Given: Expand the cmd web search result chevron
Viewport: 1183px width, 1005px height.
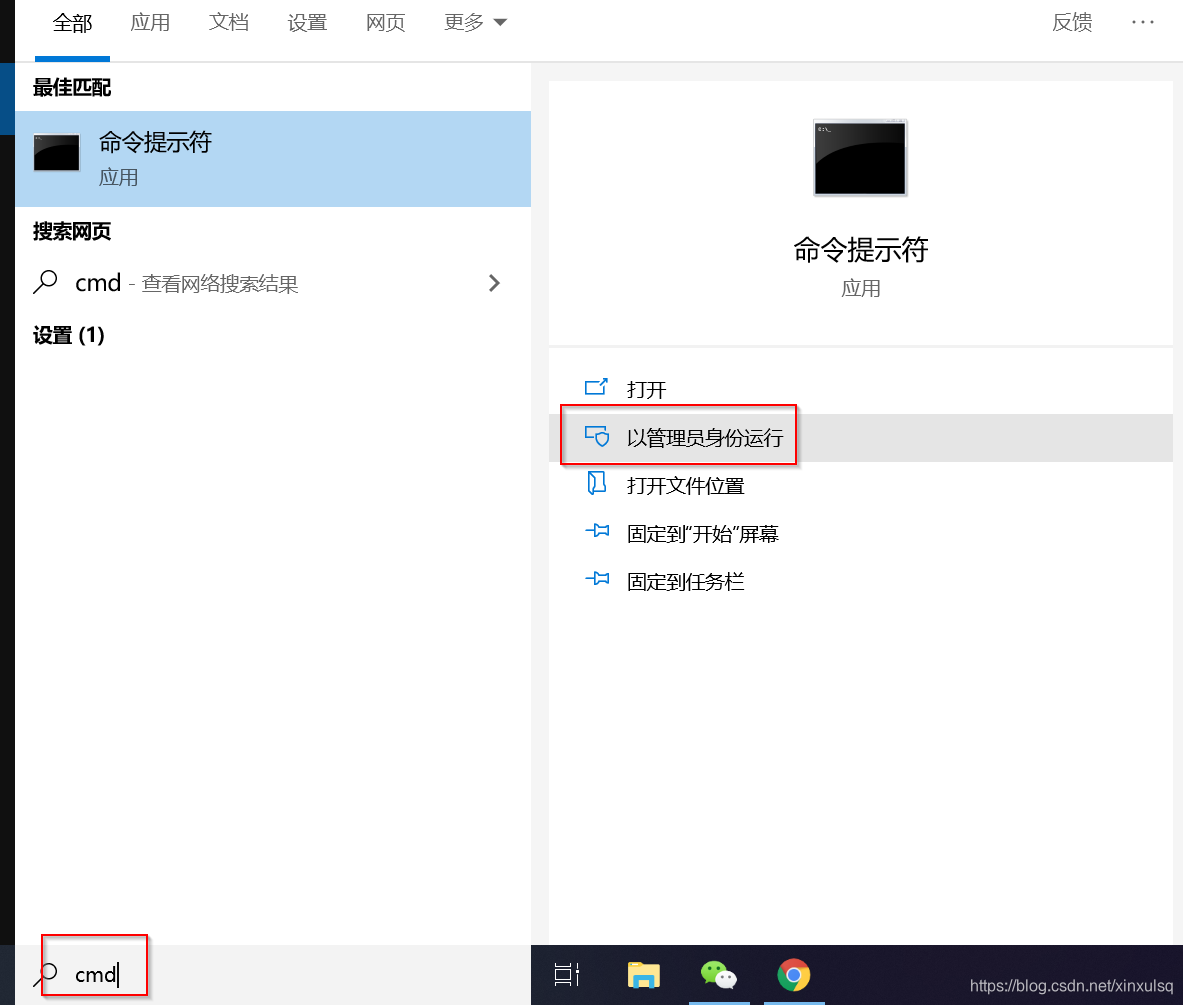Looking at the screenshot, I should click(494, 283).
